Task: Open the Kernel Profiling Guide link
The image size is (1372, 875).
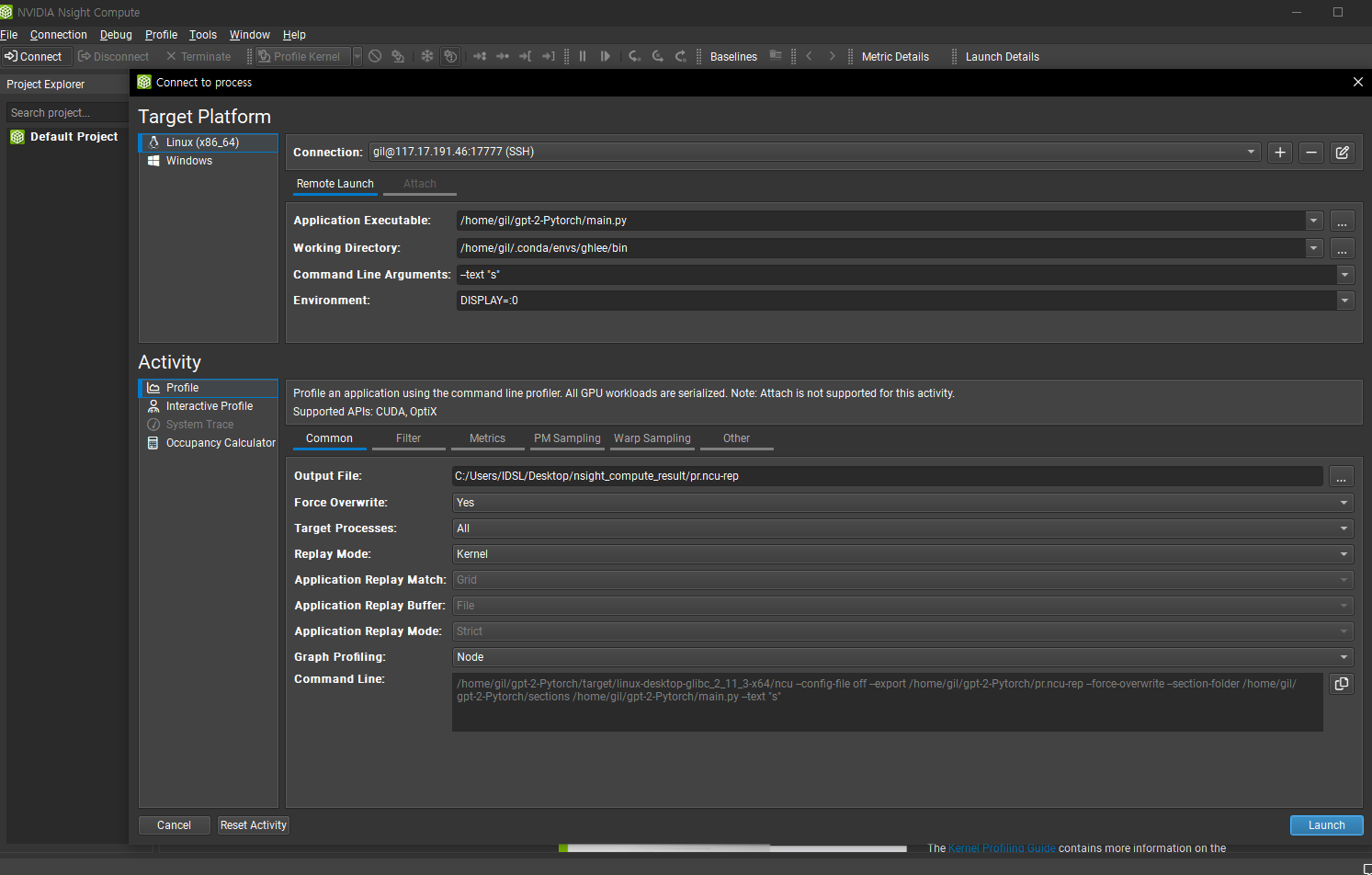Action: [1002, 848]
